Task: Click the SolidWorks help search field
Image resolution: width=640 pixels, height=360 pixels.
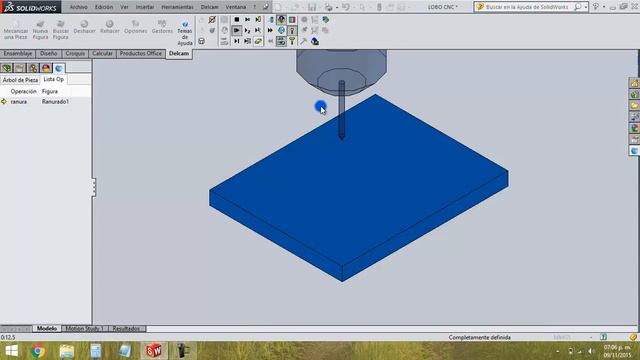Action: tap(528, 7)
